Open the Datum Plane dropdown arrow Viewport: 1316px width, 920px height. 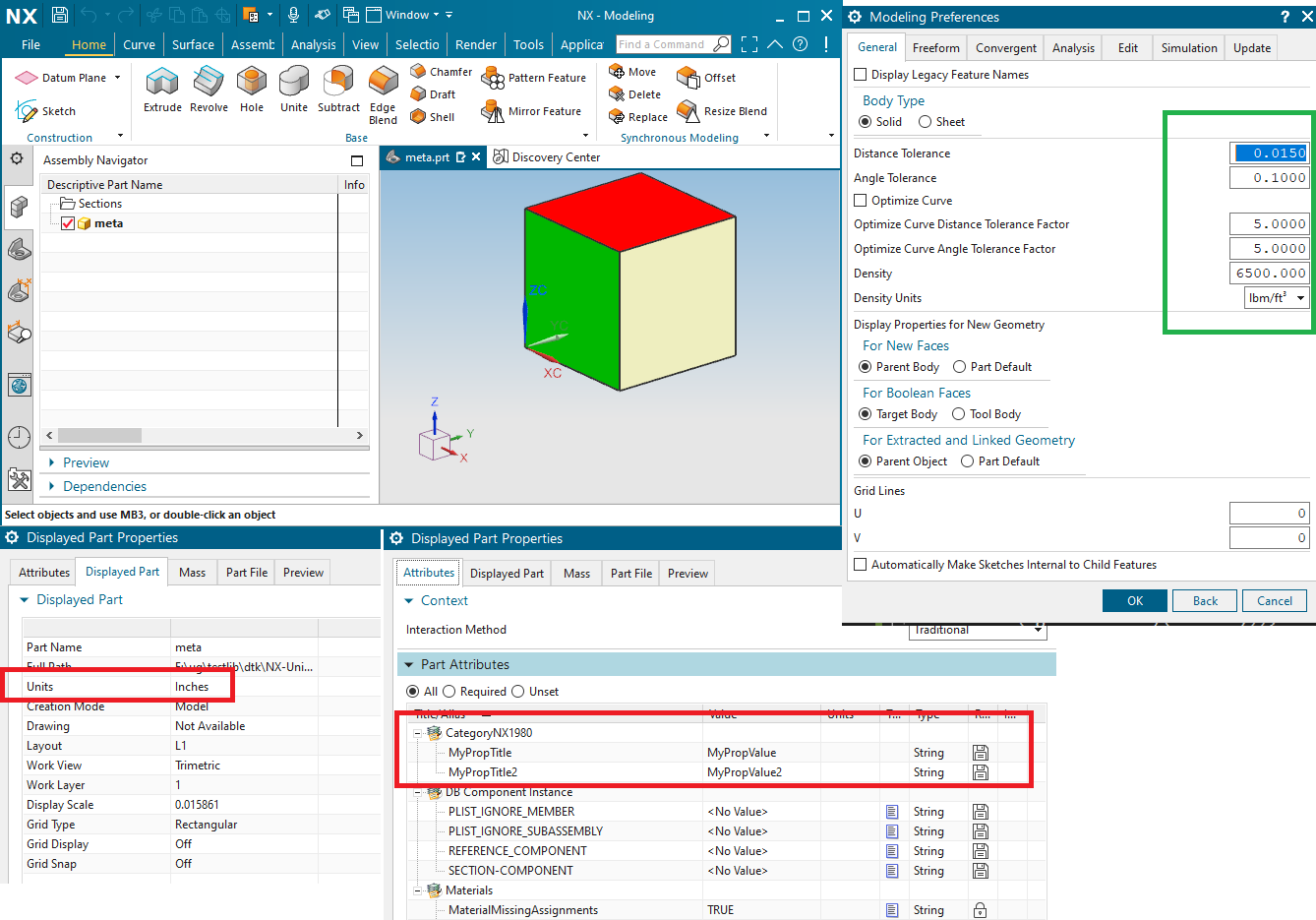point(117,78)
